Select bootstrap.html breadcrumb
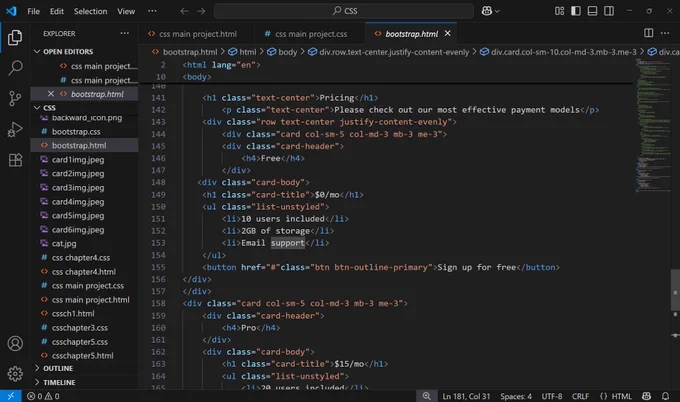 tap(185, 52)
